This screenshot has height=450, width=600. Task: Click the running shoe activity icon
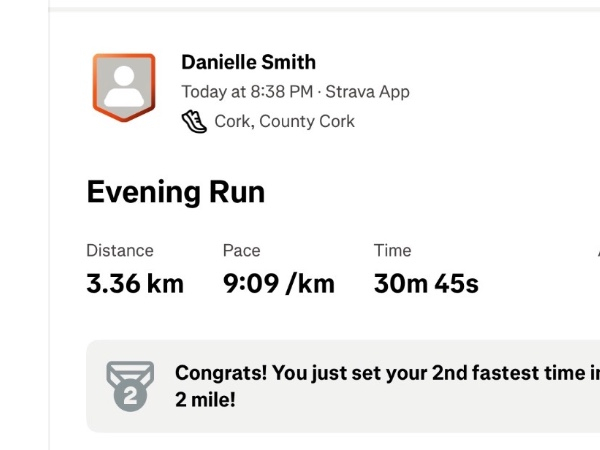click(193, 122)
